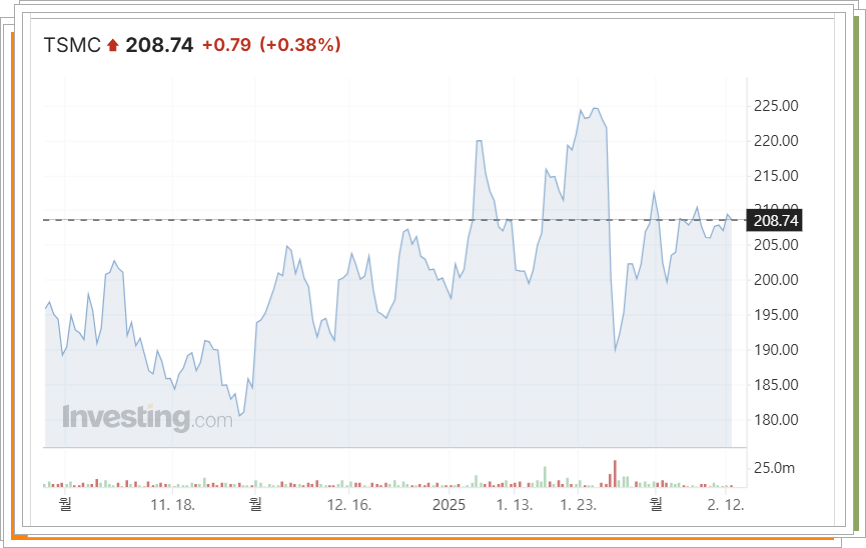Click the tallest green volume bar
This screenshot has width=866, height=548.
545,477
